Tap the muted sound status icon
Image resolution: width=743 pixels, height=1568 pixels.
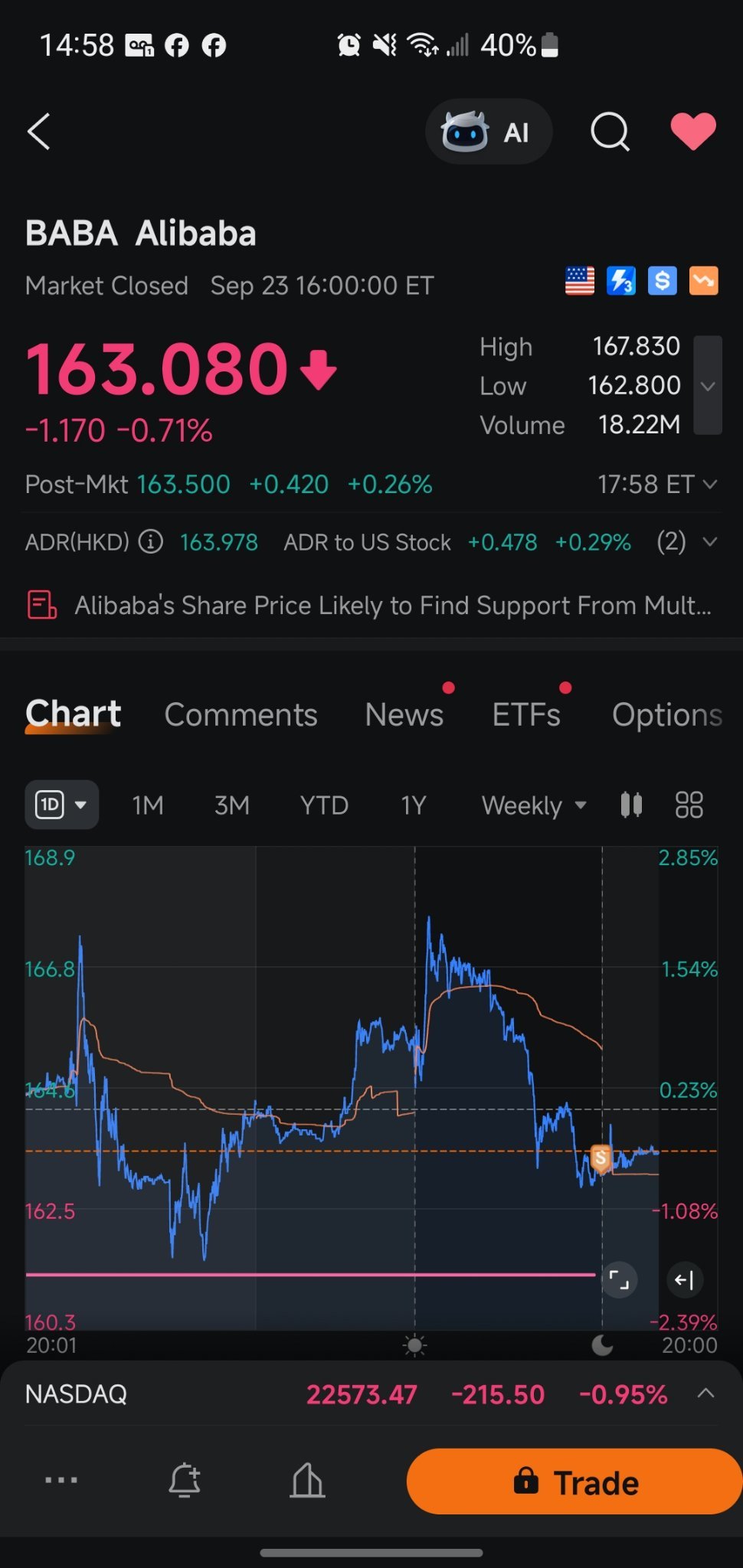[385, 45]
